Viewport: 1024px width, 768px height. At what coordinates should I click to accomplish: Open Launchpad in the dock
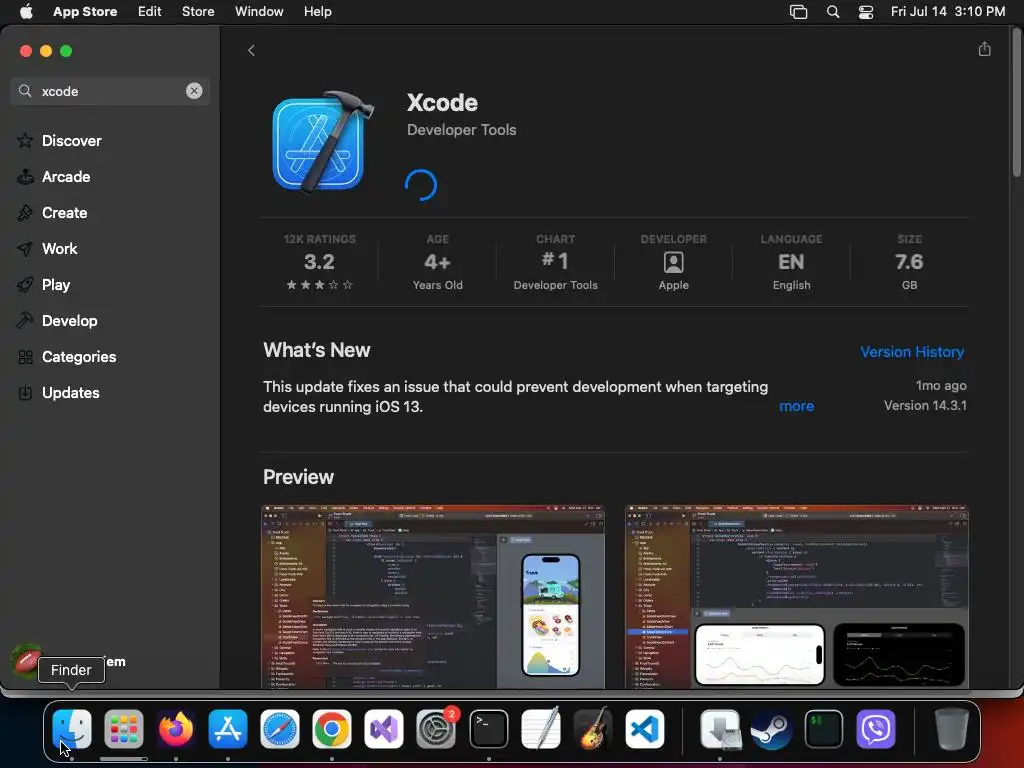123,729
